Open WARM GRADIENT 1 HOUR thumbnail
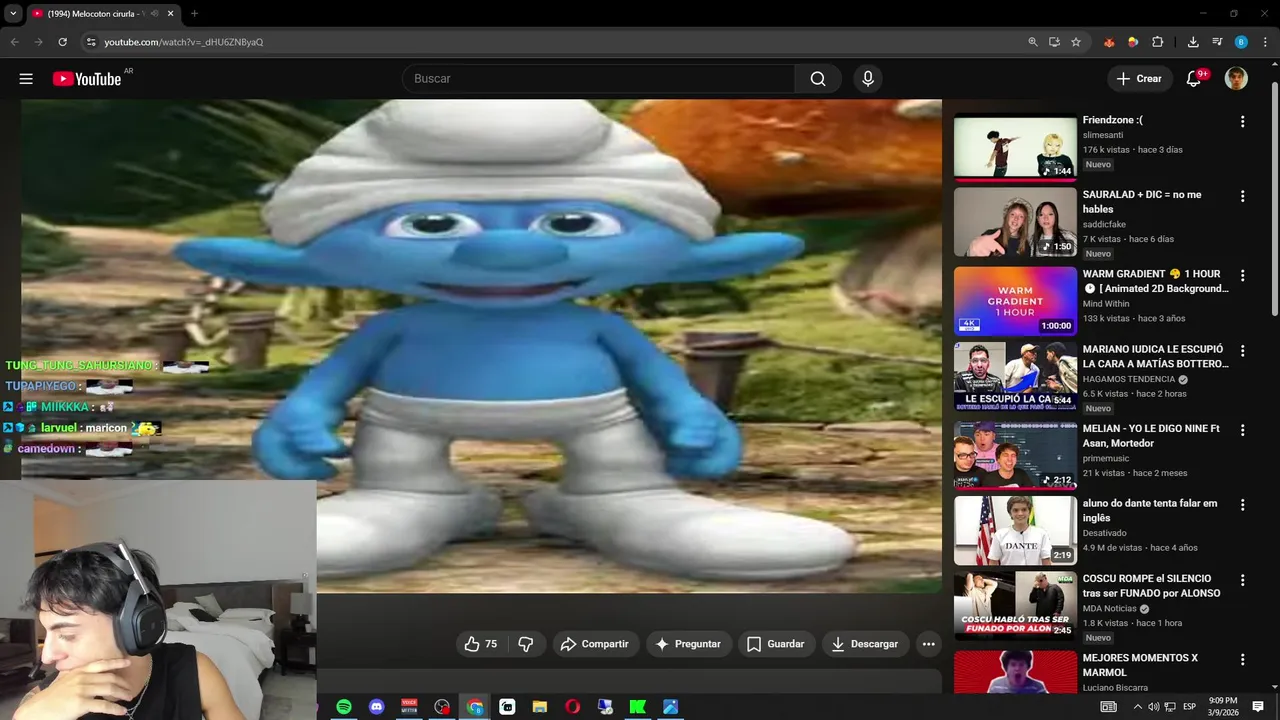The height and width of the screenshot is (720, 1280). (1015, 301)
